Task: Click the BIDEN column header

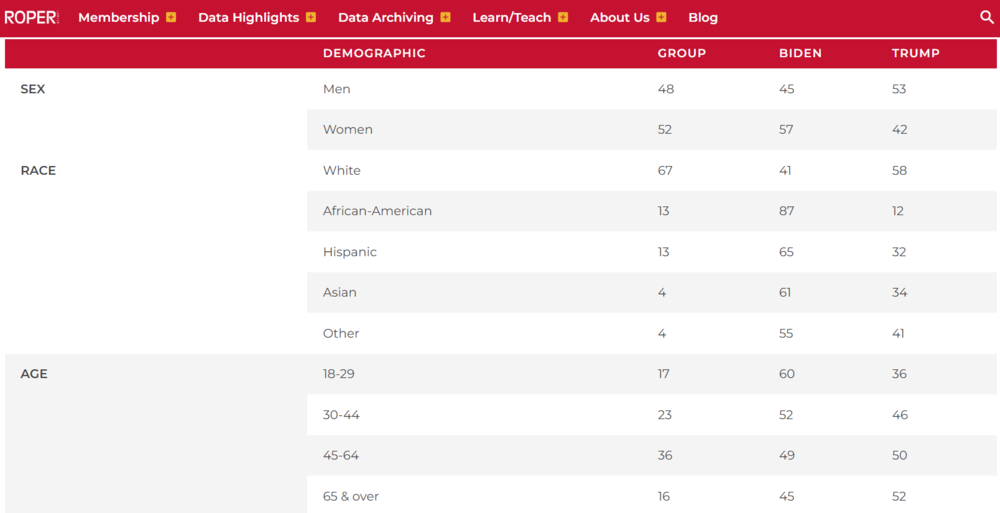Action: coord(800,53)
